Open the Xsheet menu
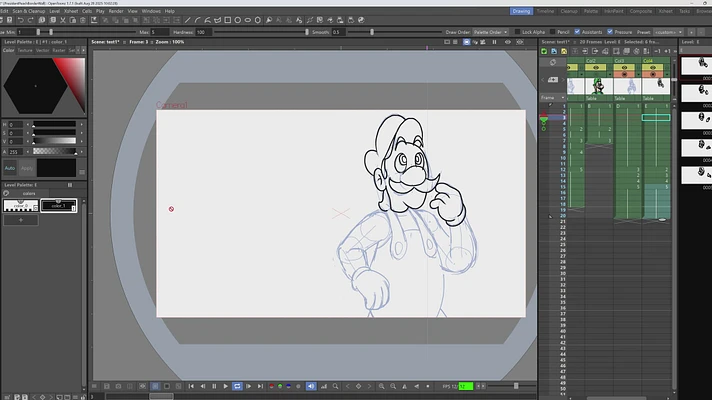This screenshot has height=400, width=712. click(71, 11)
